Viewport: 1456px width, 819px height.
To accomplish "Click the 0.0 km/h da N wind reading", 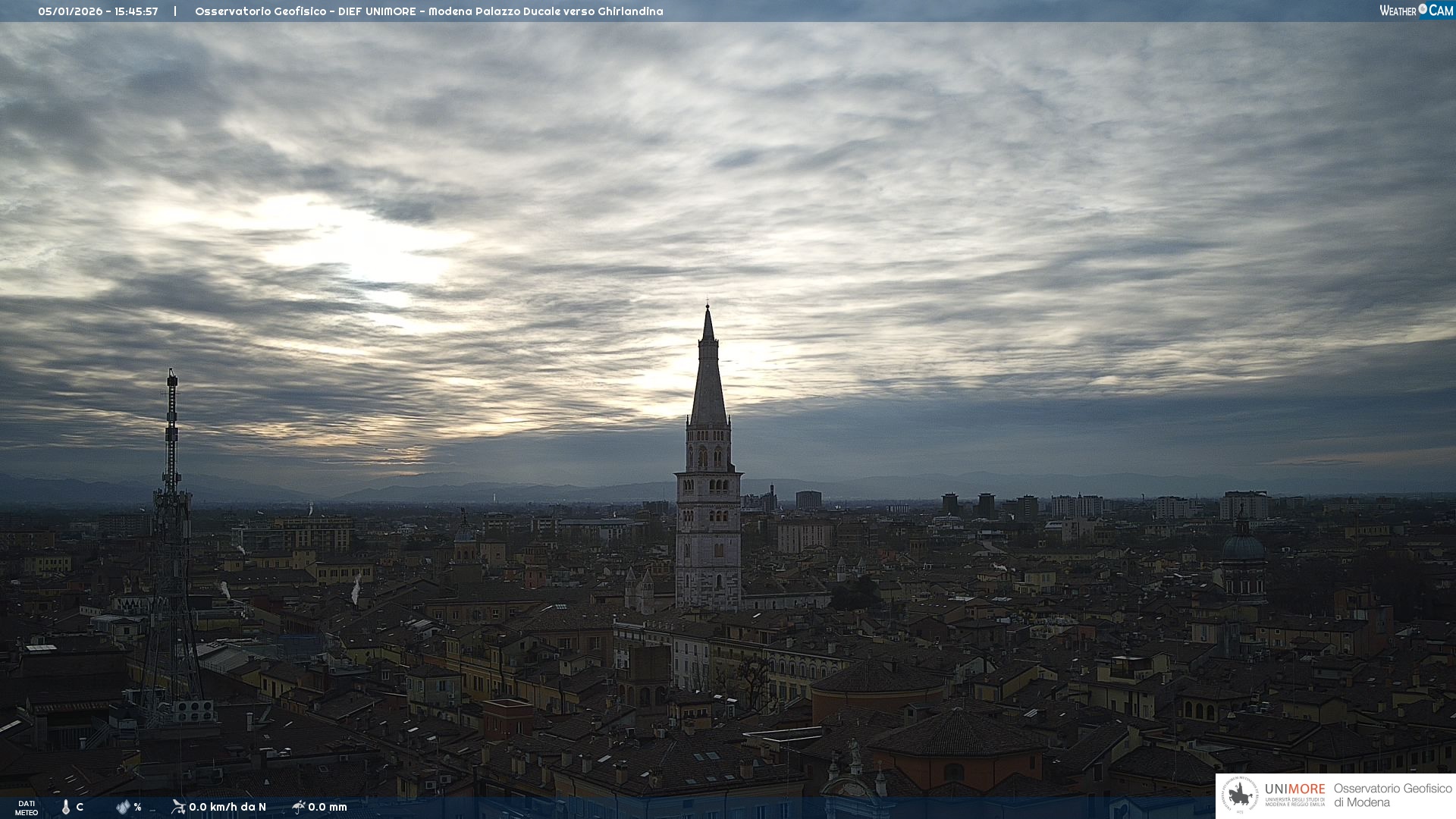I will point(227,807).
